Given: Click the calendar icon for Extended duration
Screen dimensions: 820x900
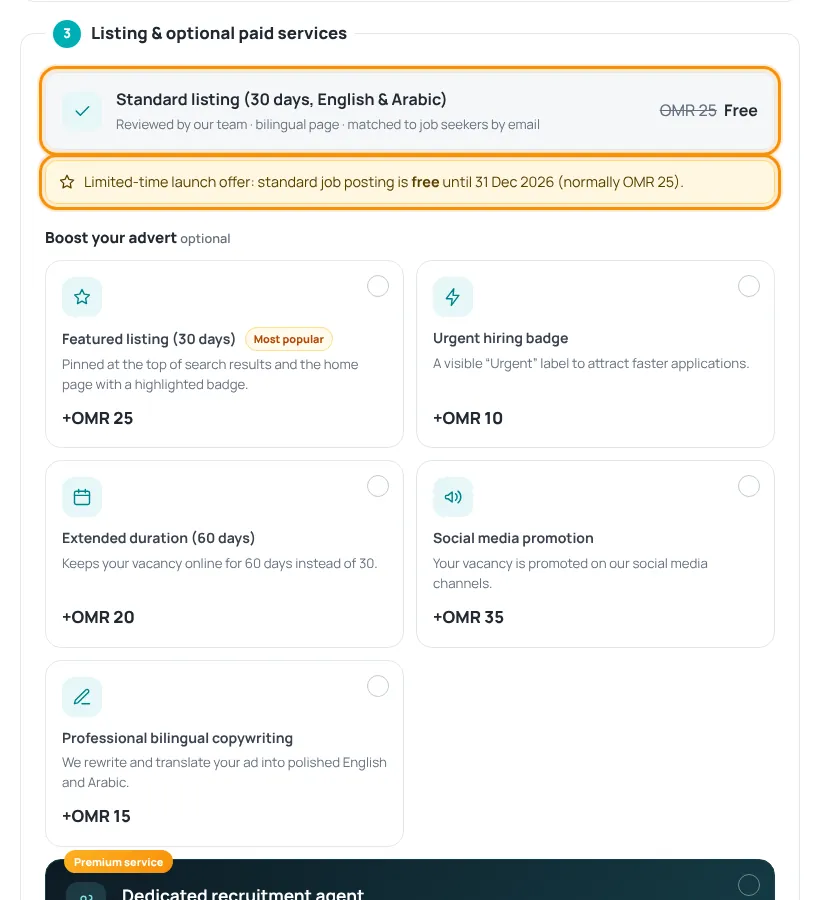Looking at the screenshot, I should [x=82, y=497].
